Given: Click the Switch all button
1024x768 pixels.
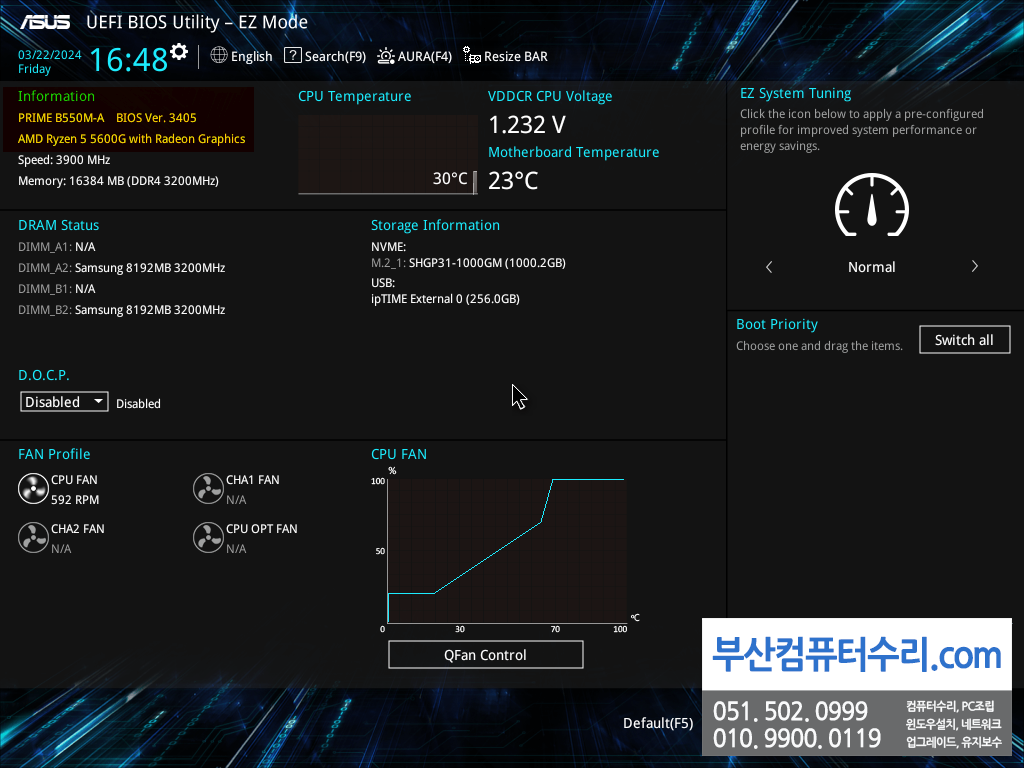Looking at the screenshot, I should pyautogui.click(x=965, y=340).
